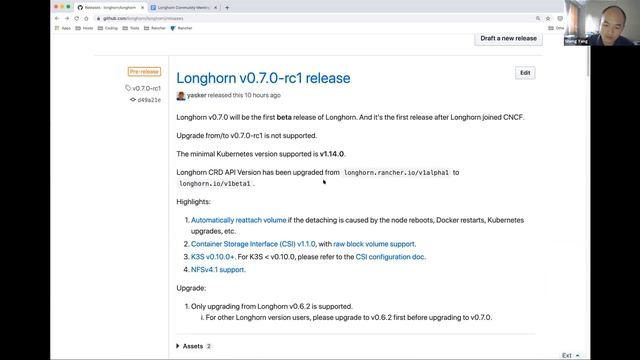640x360 pixels.
Task: Bookmark the page with the star icon
Action: point(548,18)
